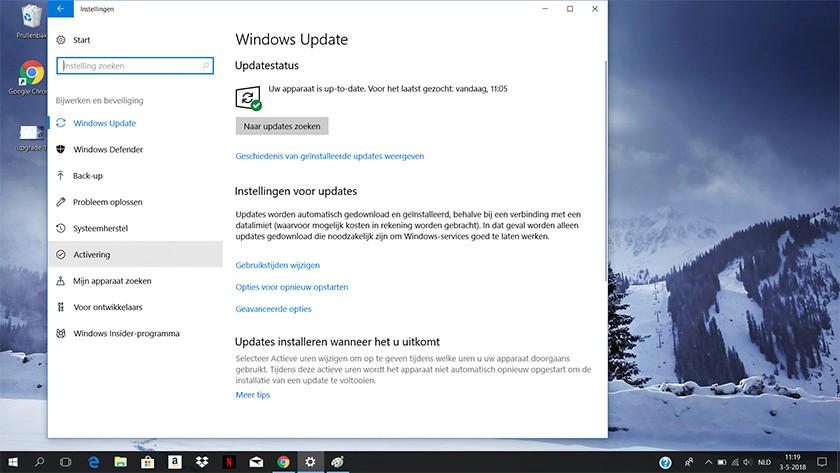Click the Voor ontwikkelaars tools icon

tap(61, 307)
